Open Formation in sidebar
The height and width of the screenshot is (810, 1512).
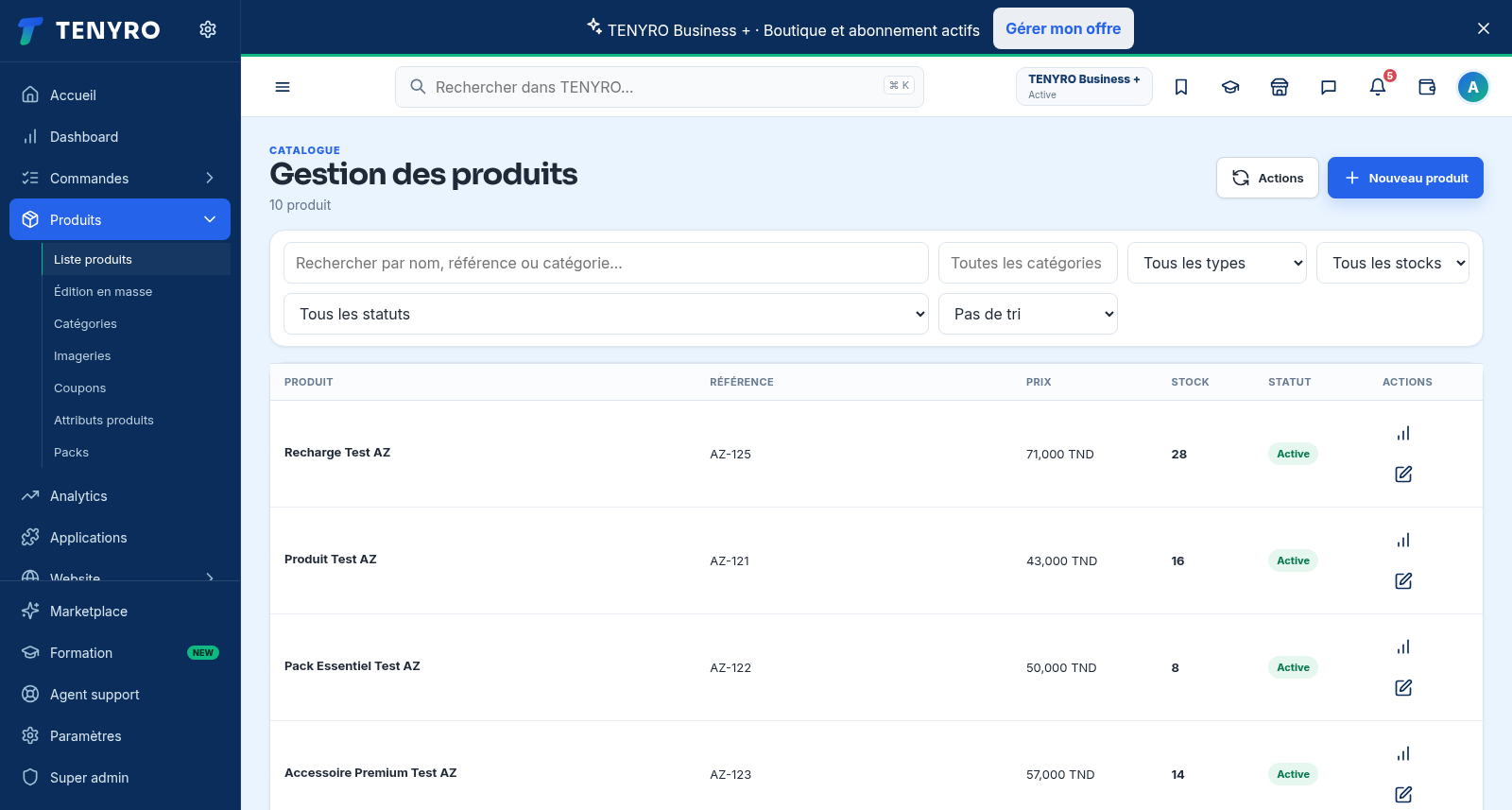click(120, 652)
